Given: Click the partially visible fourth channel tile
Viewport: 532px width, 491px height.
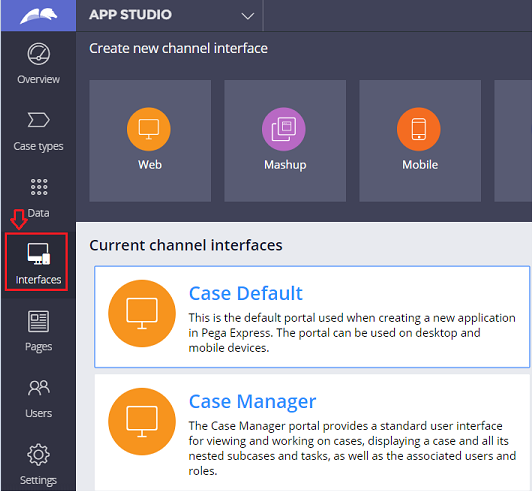Looking at the screenshot, I should 513,141.
